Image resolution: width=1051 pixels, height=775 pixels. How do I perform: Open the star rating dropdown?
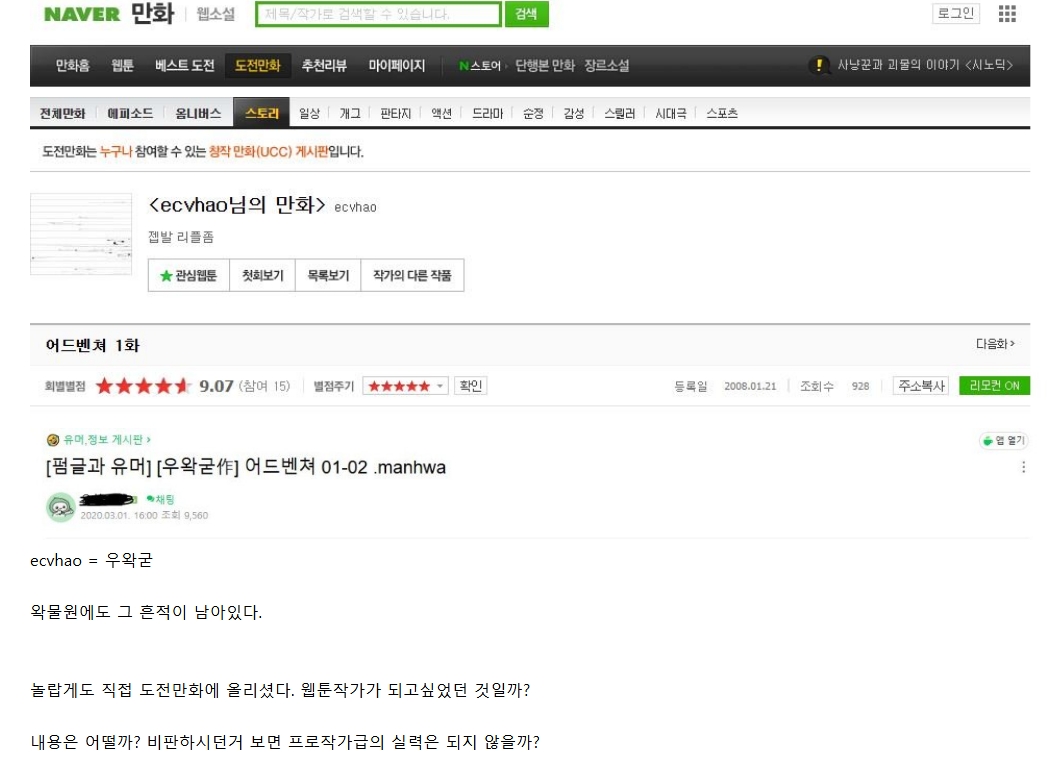405,386
